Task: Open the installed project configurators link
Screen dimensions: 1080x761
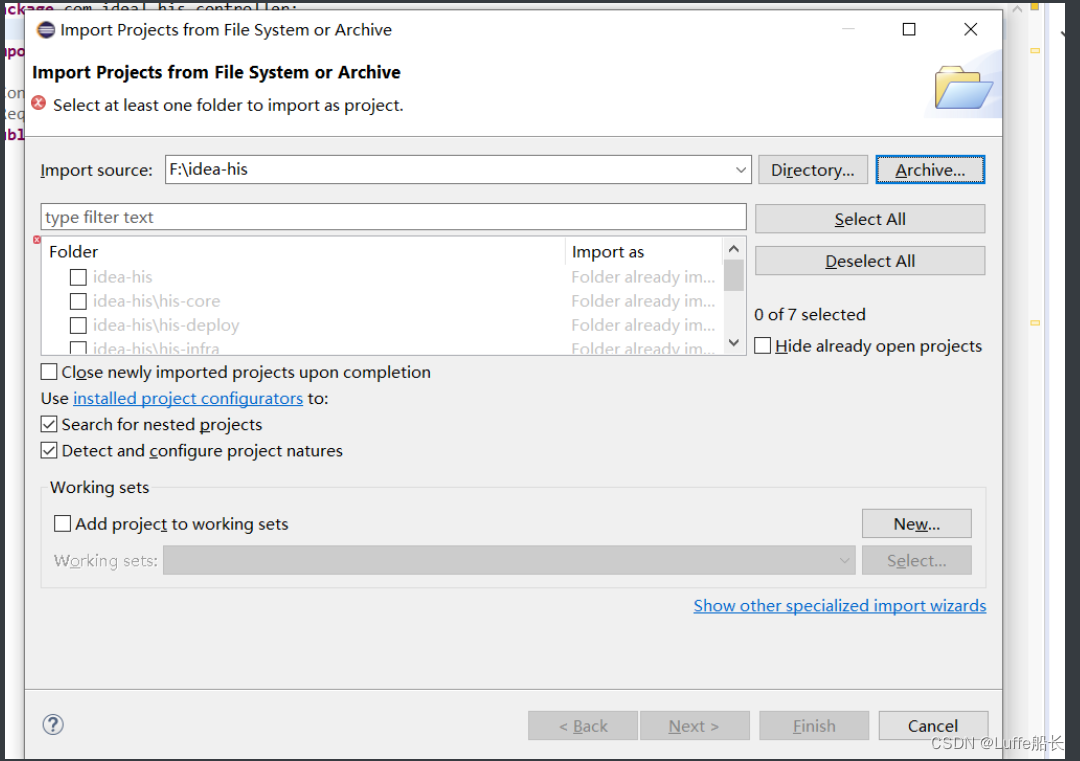Action: pyautogui.click(x=187, y=398)
